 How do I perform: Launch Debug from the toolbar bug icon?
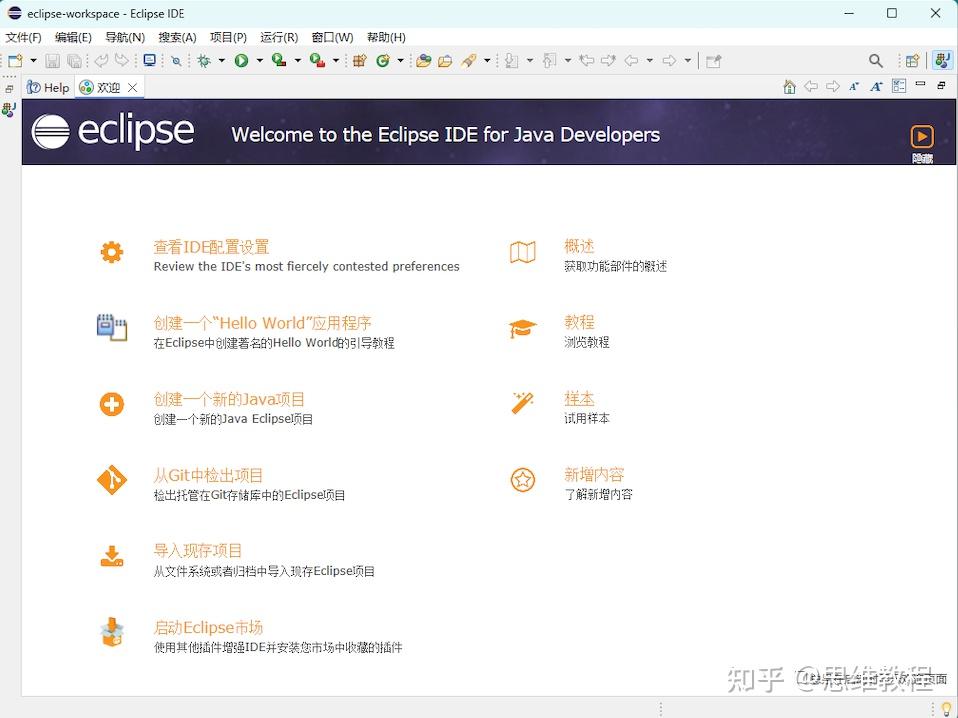[204, 61]
